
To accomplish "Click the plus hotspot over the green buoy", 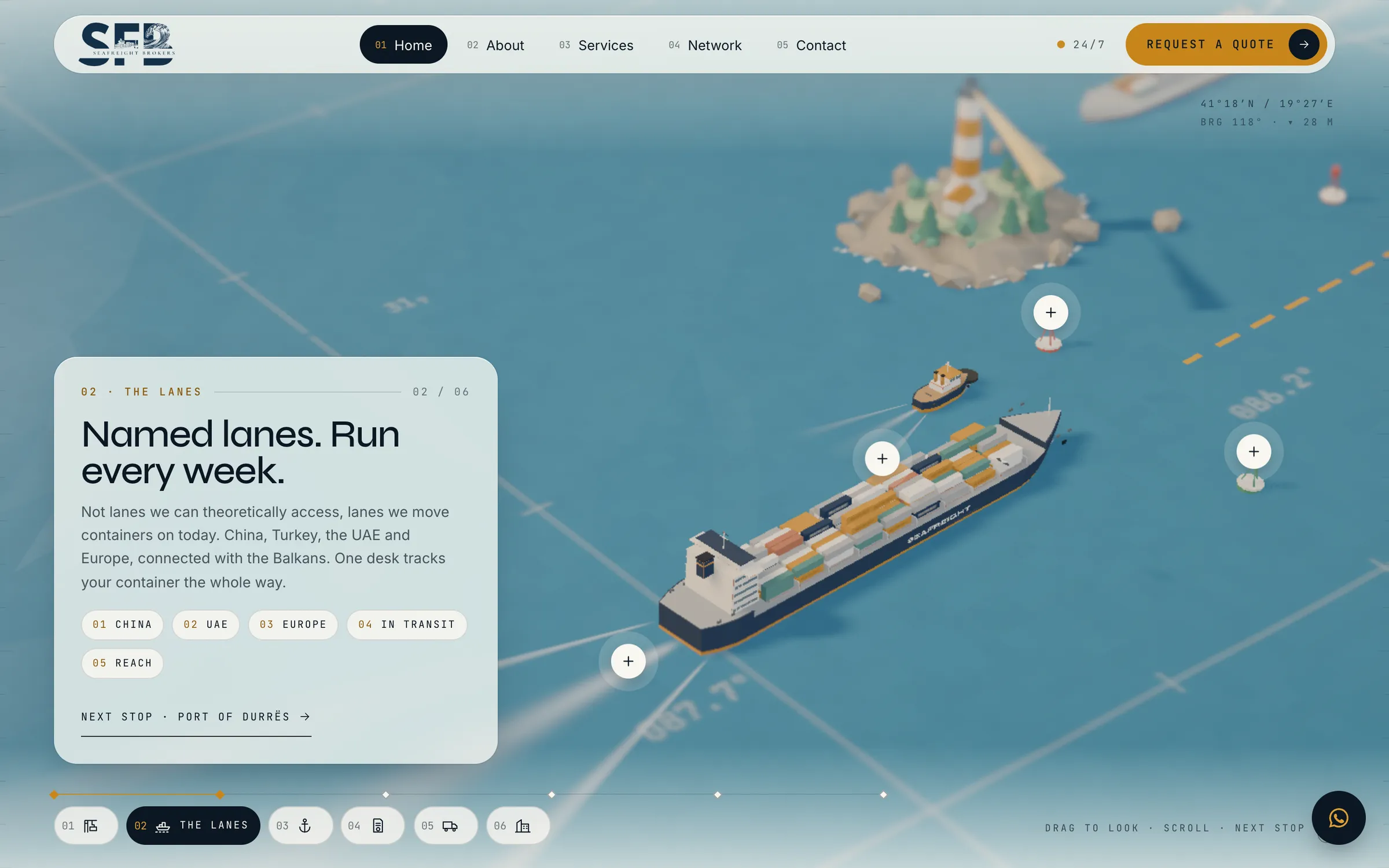I will tap(1254, 451).
